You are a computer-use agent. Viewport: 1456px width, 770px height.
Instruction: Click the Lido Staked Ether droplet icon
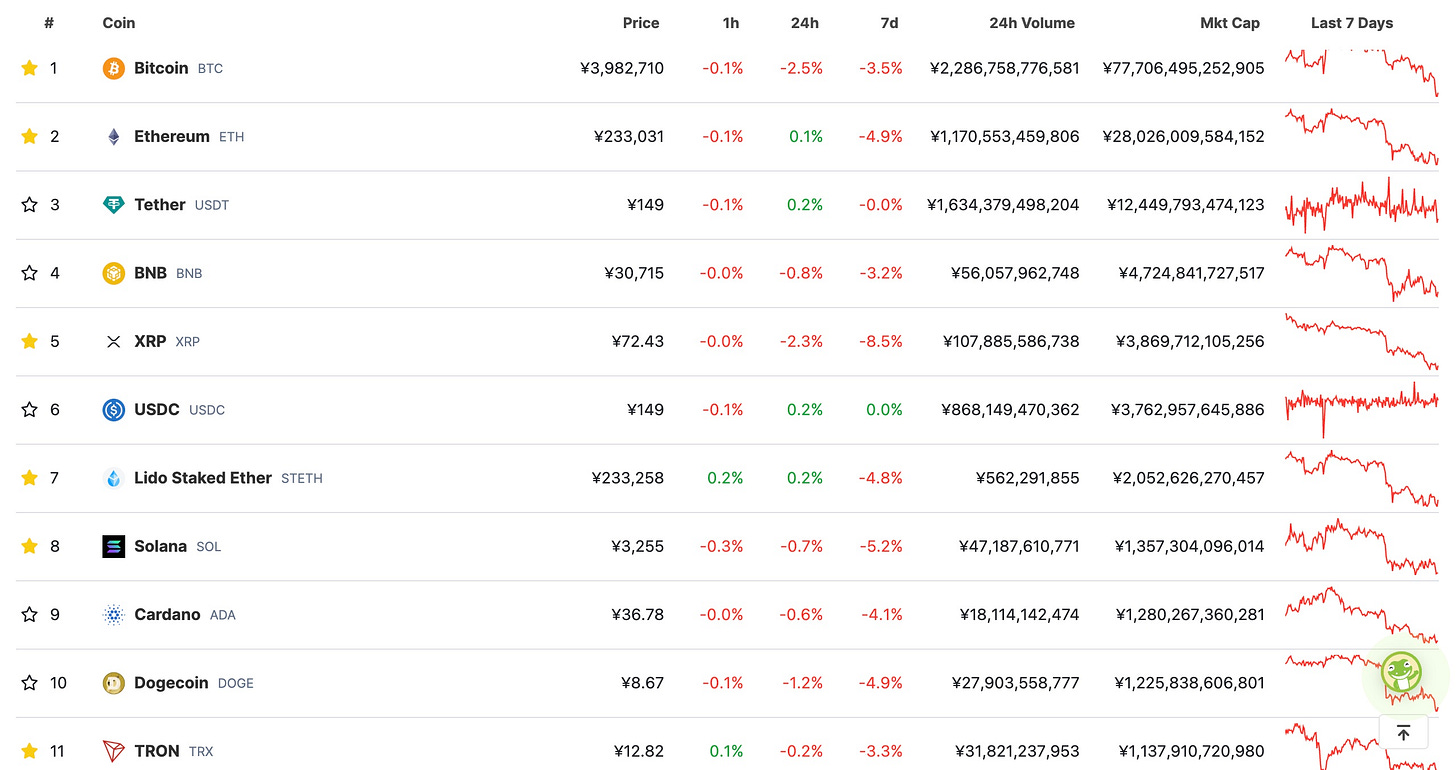[114, 478]
